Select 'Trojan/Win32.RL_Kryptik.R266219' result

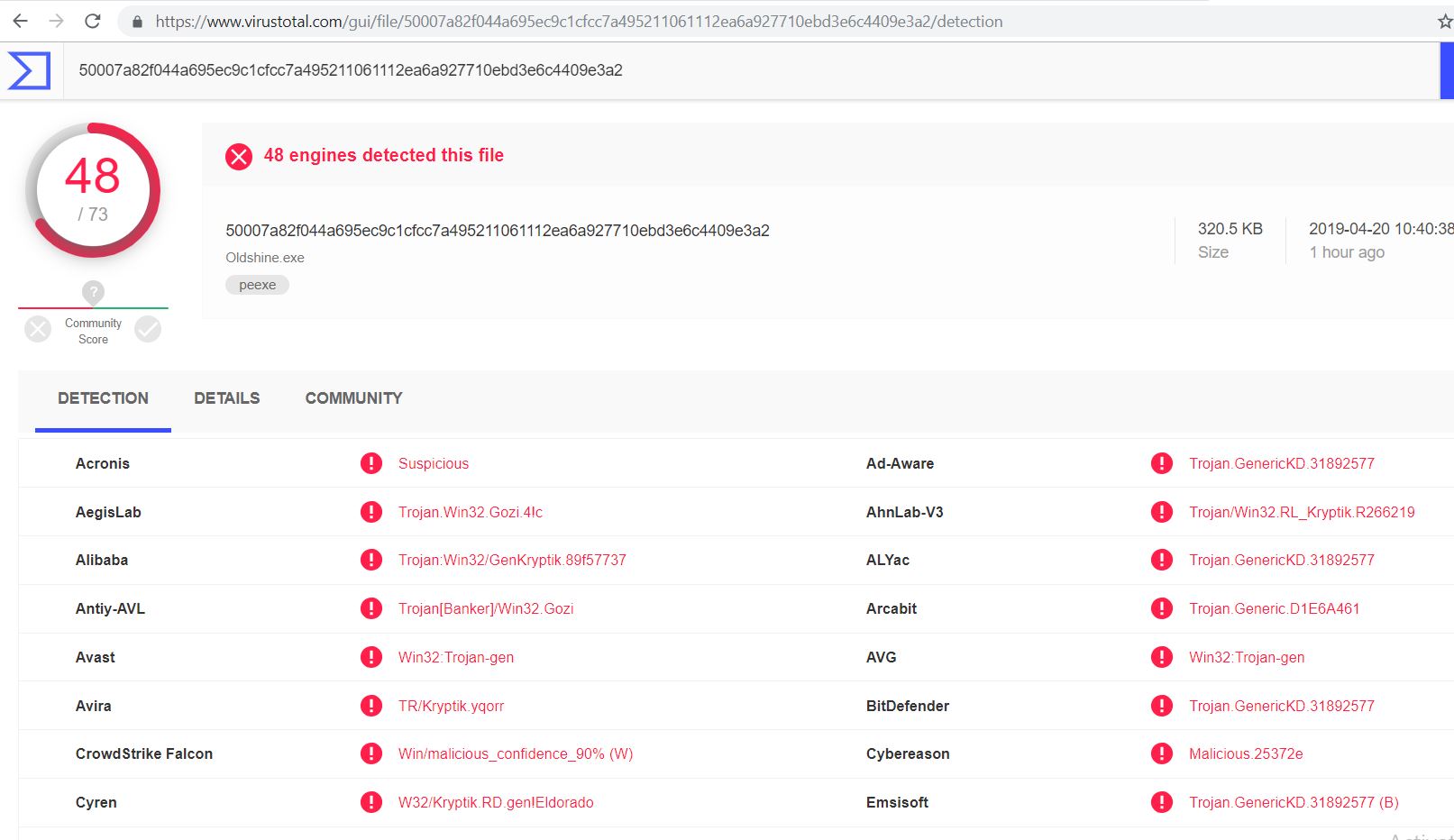1302,512
